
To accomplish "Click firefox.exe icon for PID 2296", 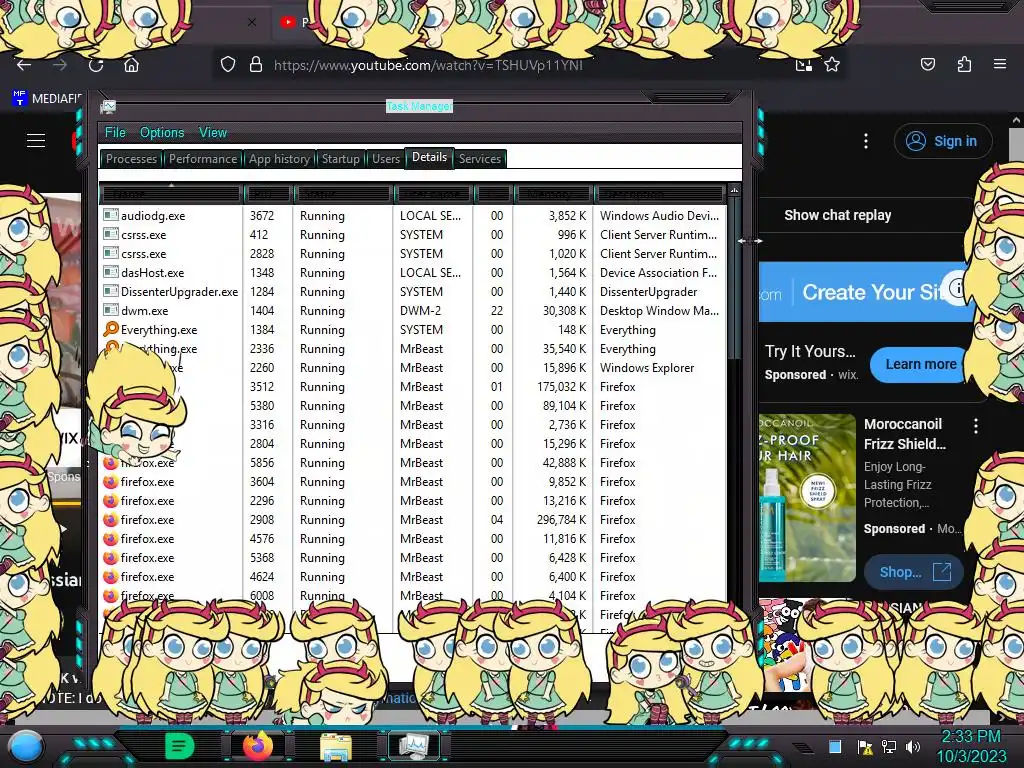I will [x=110, y=500].
